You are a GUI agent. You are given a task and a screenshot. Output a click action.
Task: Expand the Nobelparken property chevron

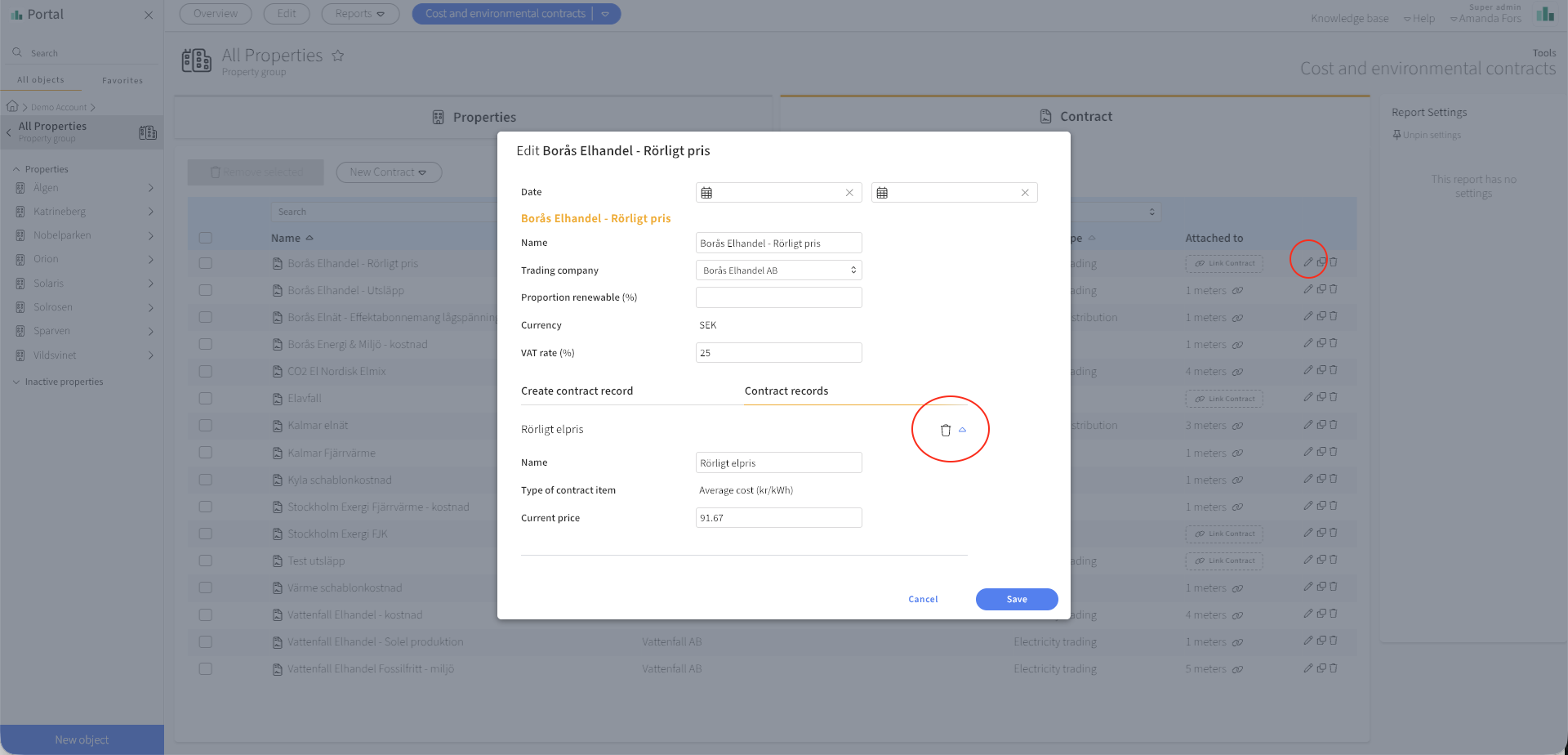(x=150, y=235)
